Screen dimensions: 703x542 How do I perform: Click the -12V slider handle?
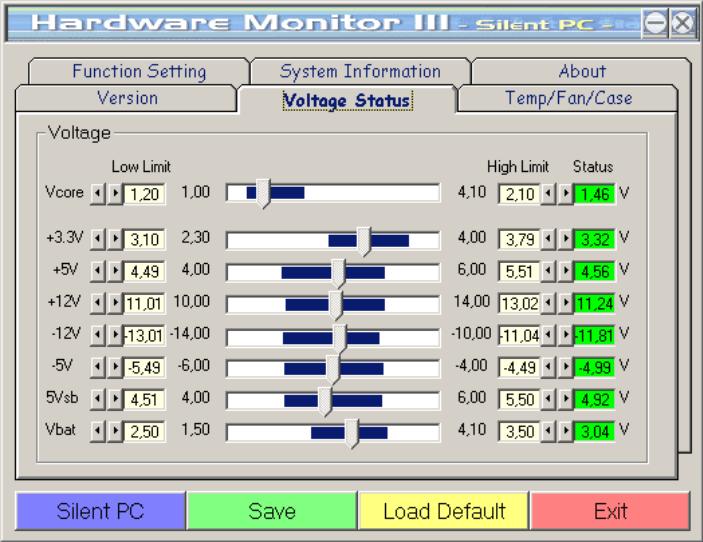pos(339,338)
